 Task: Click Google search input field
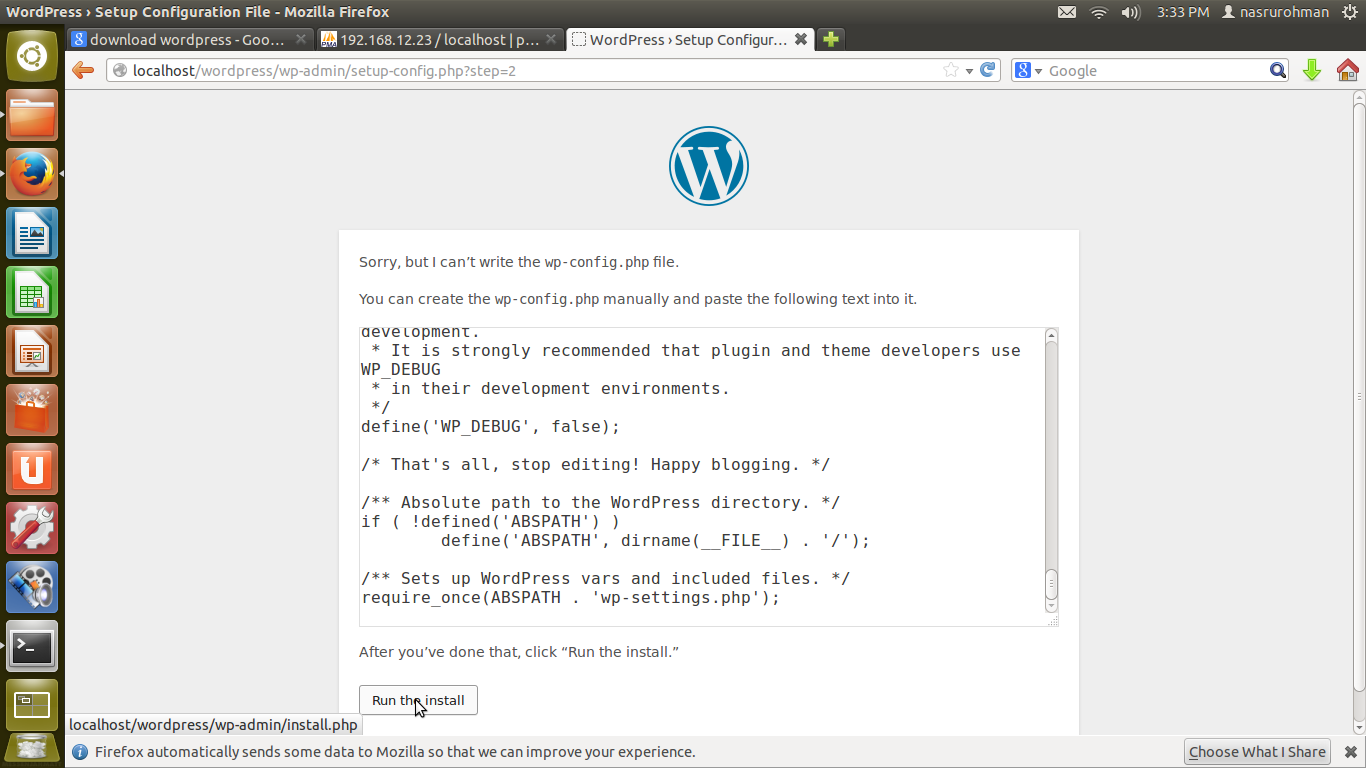pos(1155,70)
